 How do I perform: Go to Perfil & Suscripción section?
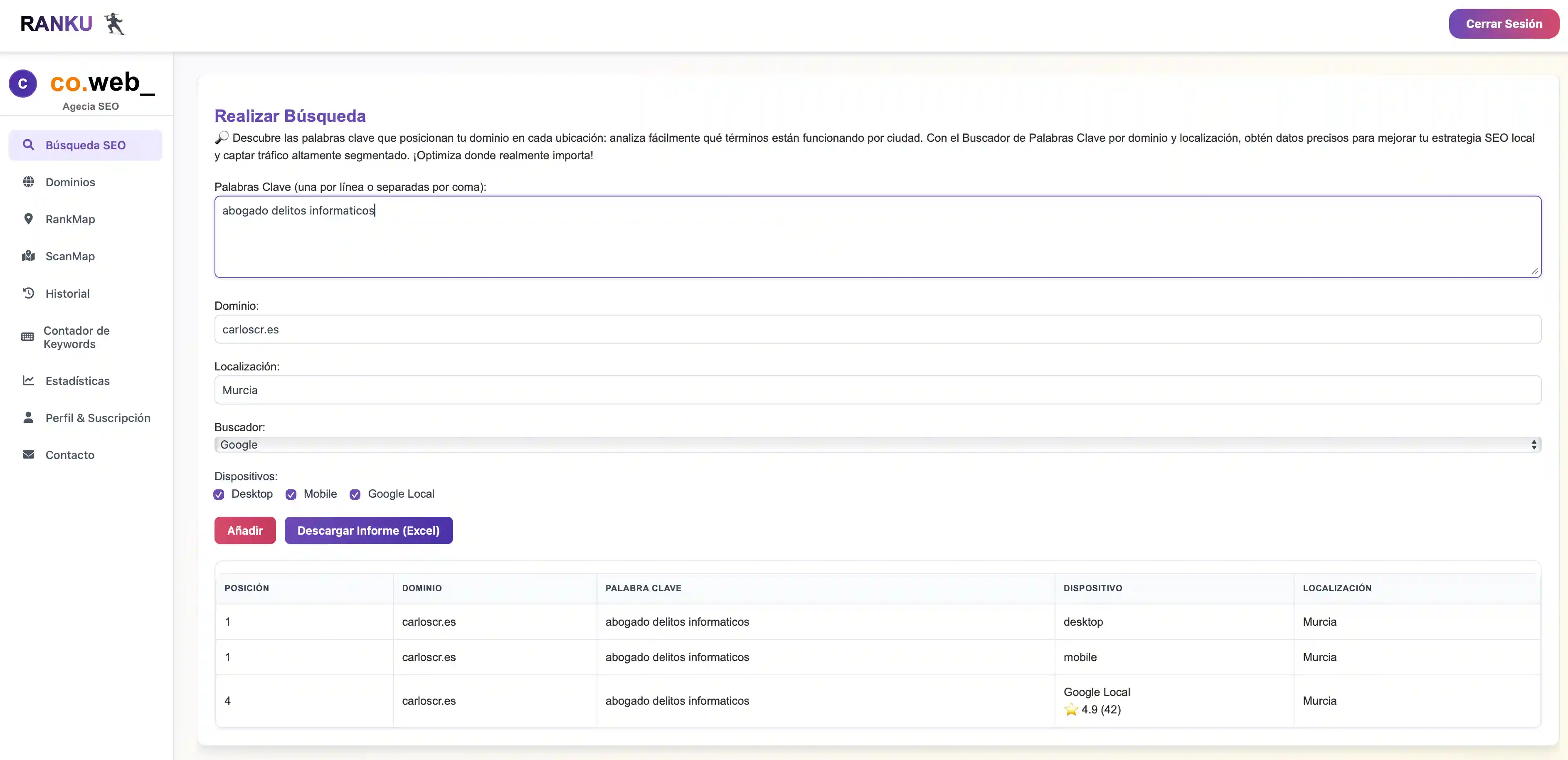97,418
